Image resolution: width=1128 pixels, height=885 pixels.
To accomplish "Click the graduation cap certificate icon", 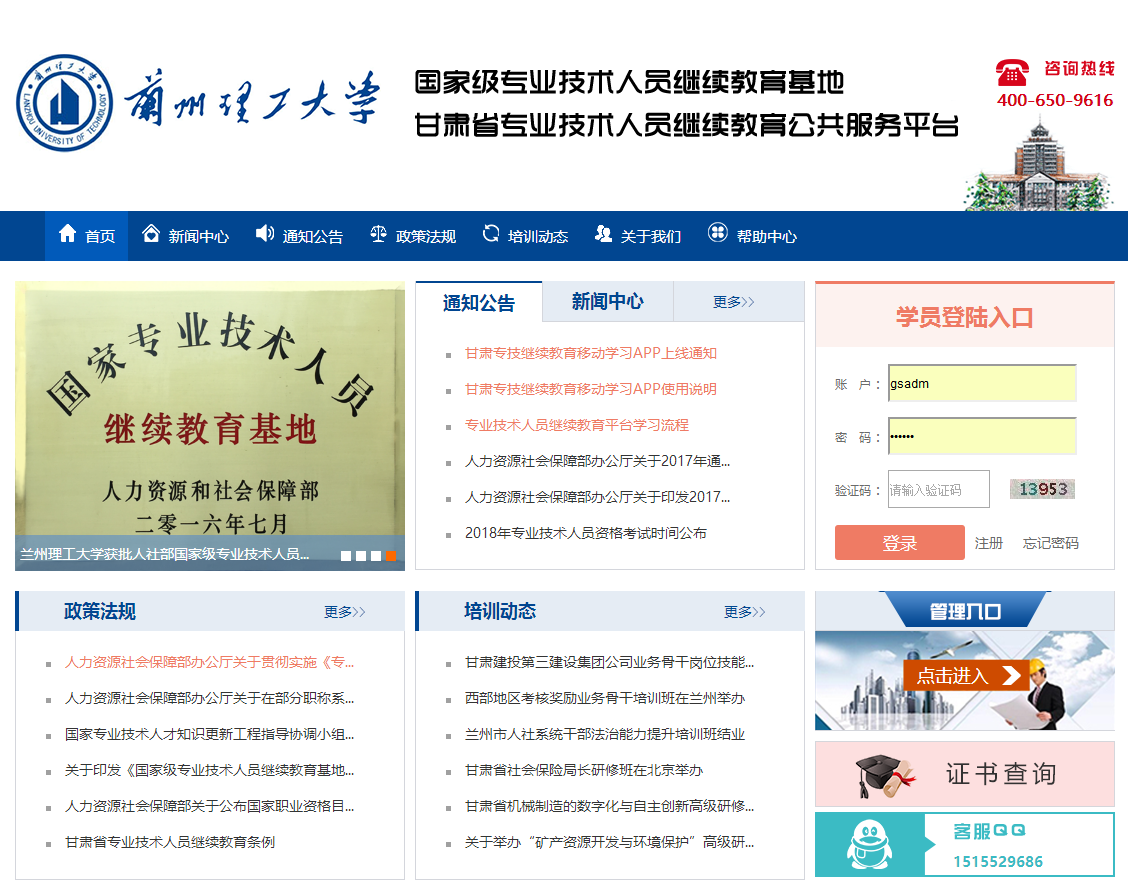I will tap(885, 775).
